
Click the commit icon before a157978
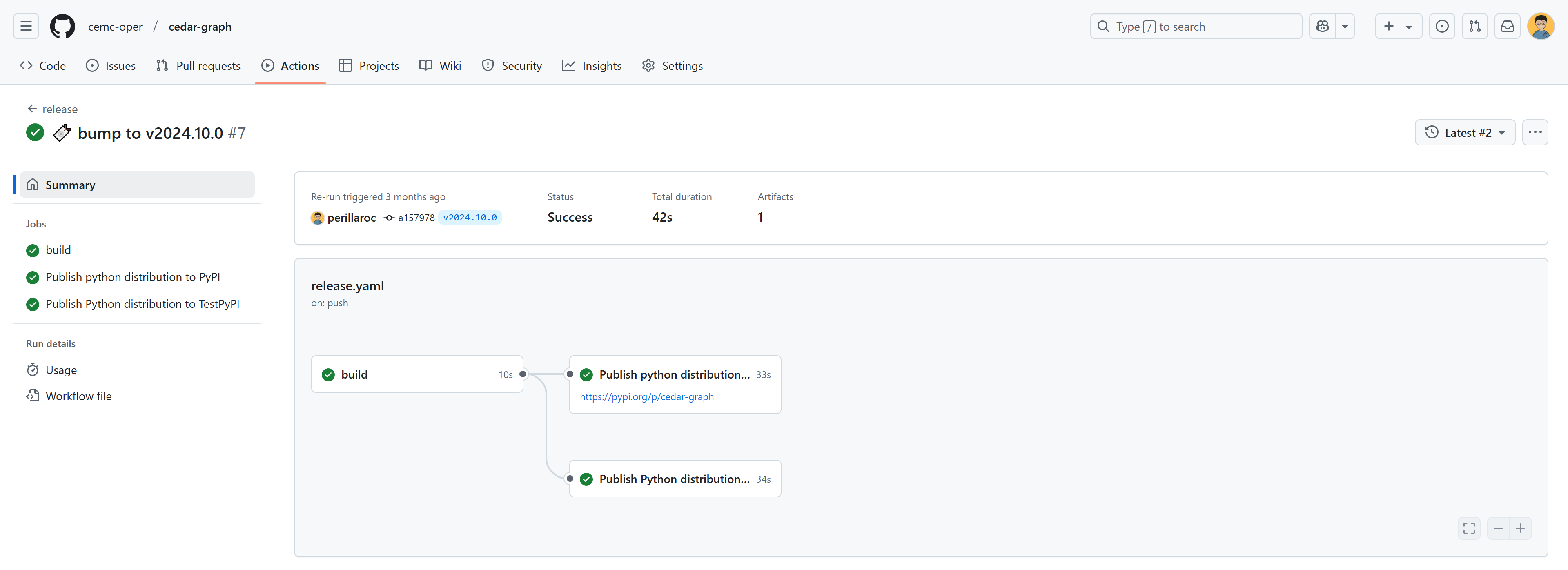[389, 217]
